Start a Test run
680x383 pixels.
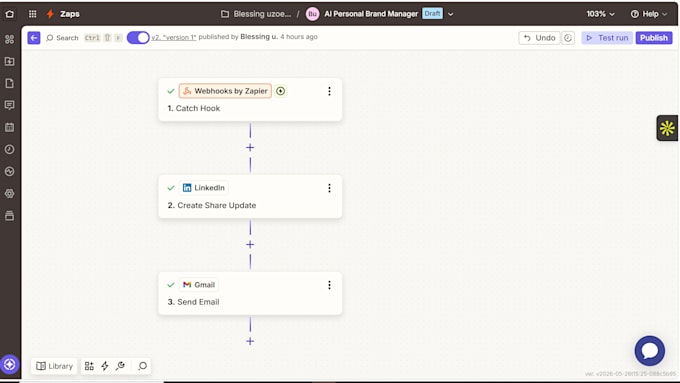[607, 38]
